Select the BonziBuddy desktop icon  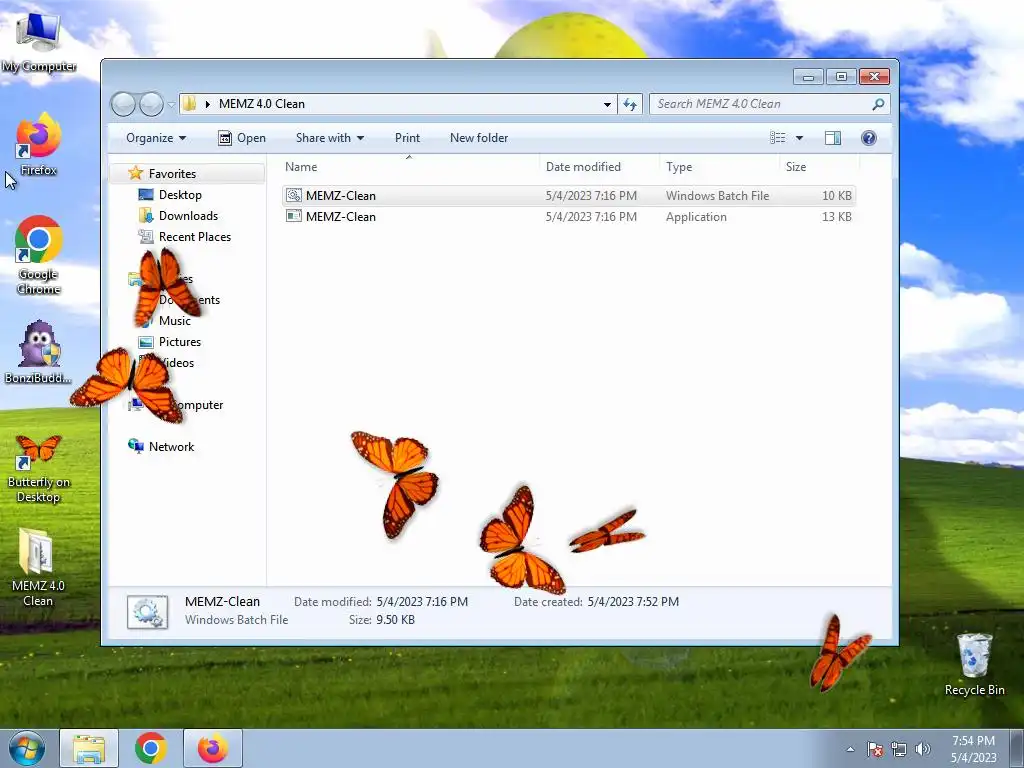(x=39, y=351)
